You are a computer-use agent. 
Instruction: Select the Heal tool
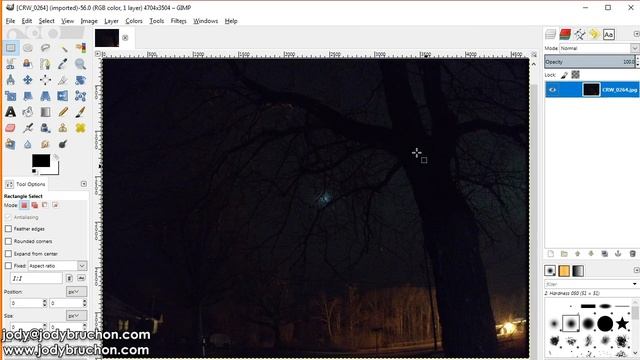(x=80, y=128)
